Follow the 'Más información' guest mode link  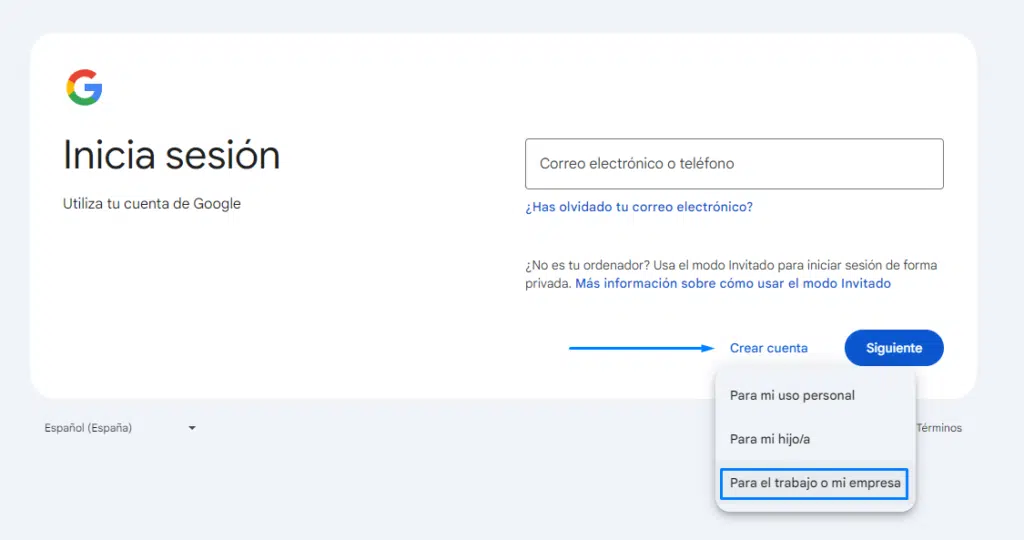pyautogui.click(x=732, y=283)
